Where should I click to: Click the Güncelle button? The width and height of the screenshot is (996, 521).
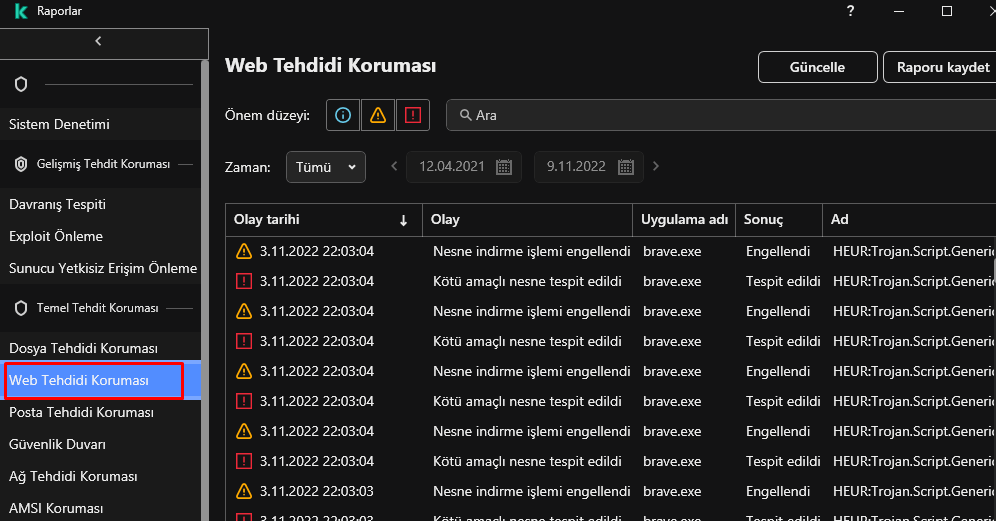pyautogui.click(x=818, y=67)
